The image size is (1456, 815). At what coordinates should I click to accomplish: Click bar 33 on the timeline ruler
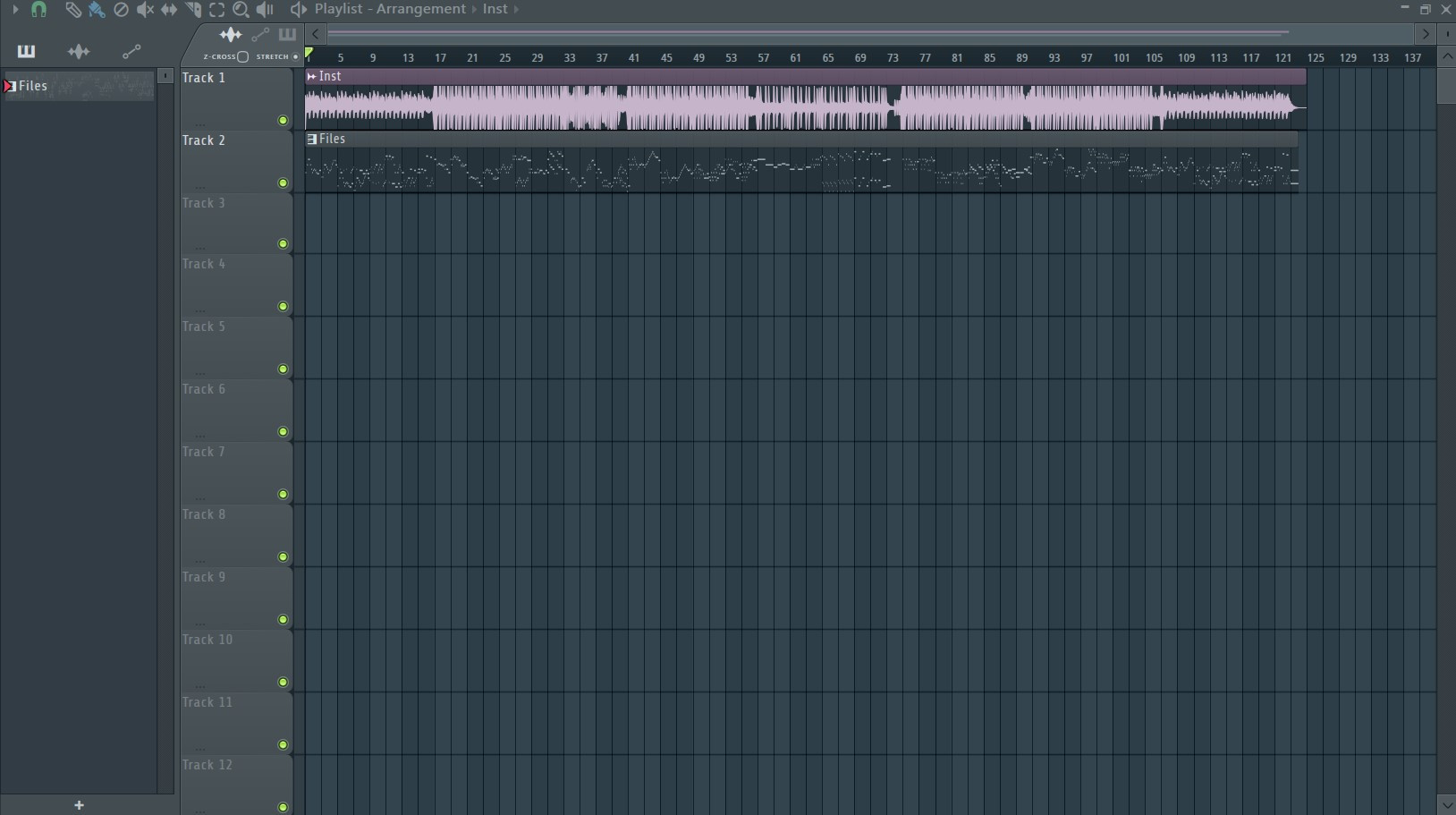(x=569, y=58)
